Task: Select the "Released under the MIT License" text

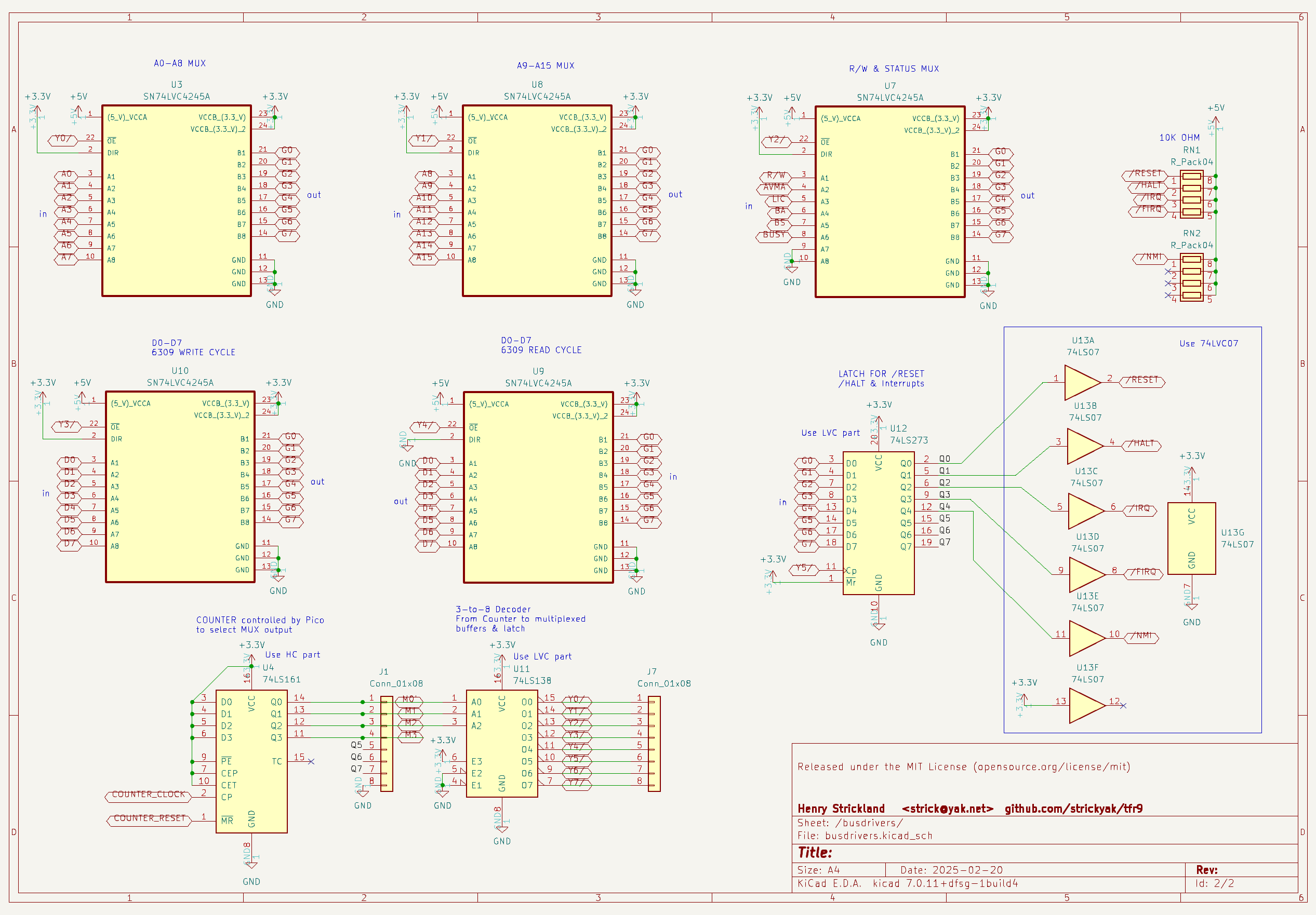Action: tap(964, 766)
